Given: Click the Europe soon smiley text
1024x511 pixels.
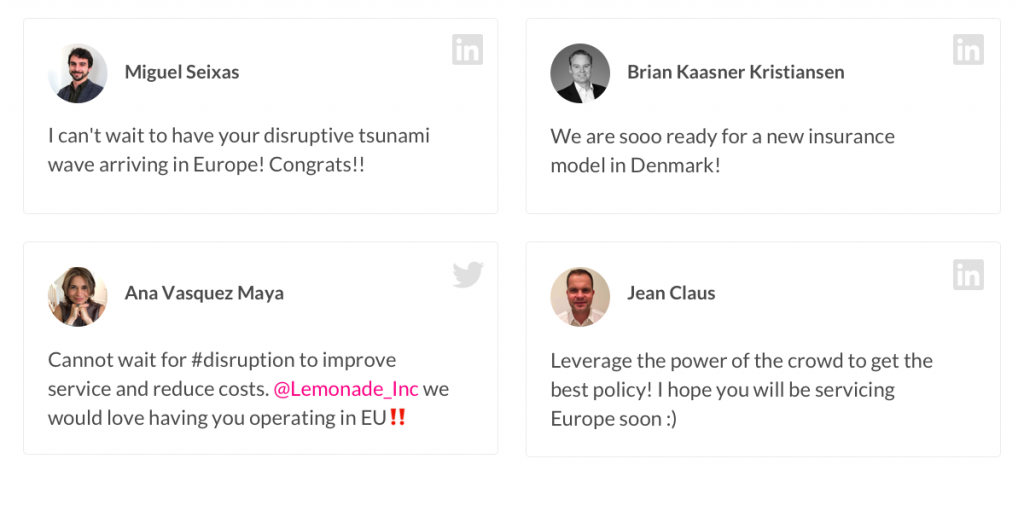Looking at the screenshot, I should tap(614, 418).
